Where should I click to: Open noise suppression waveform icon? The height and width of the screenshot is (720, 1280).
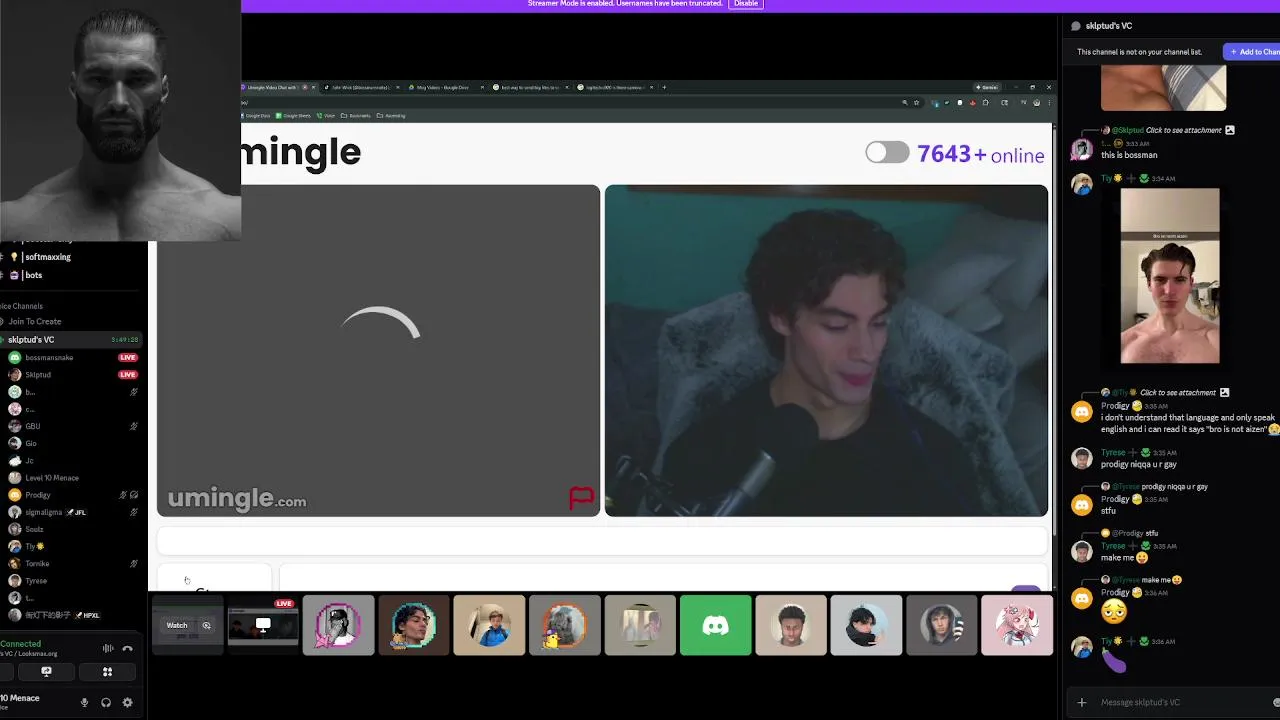pos(107,649)
